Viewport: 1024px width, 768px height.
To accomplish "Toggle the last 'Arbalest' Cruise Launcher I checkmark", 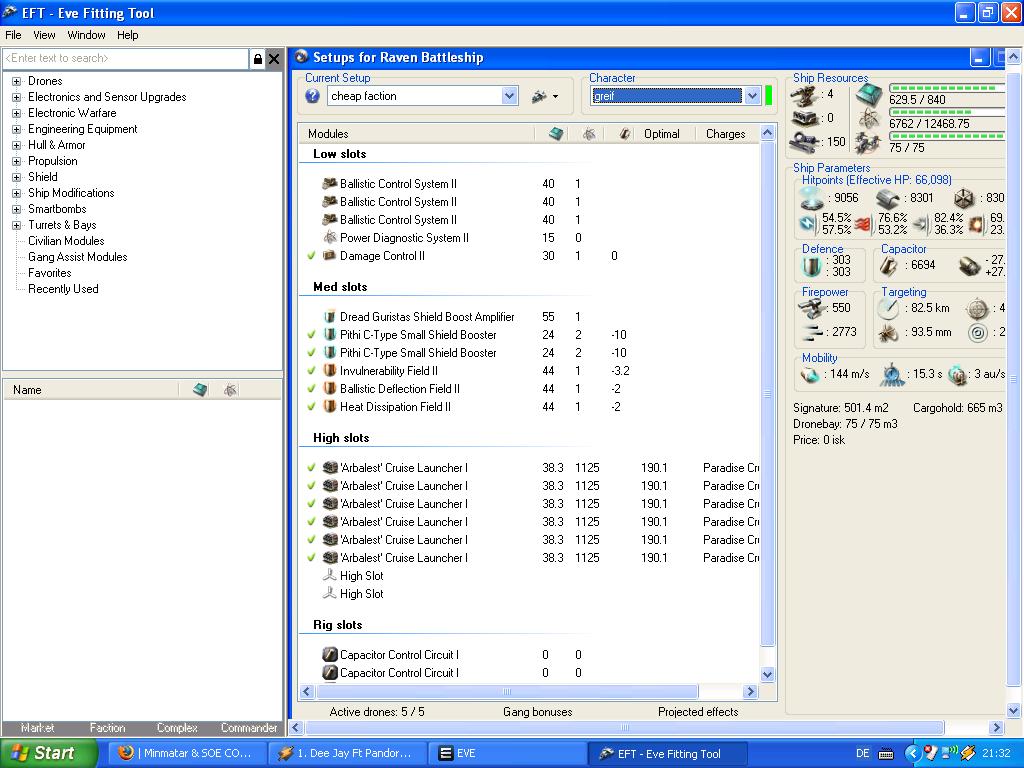I will (x=312, y=558).
